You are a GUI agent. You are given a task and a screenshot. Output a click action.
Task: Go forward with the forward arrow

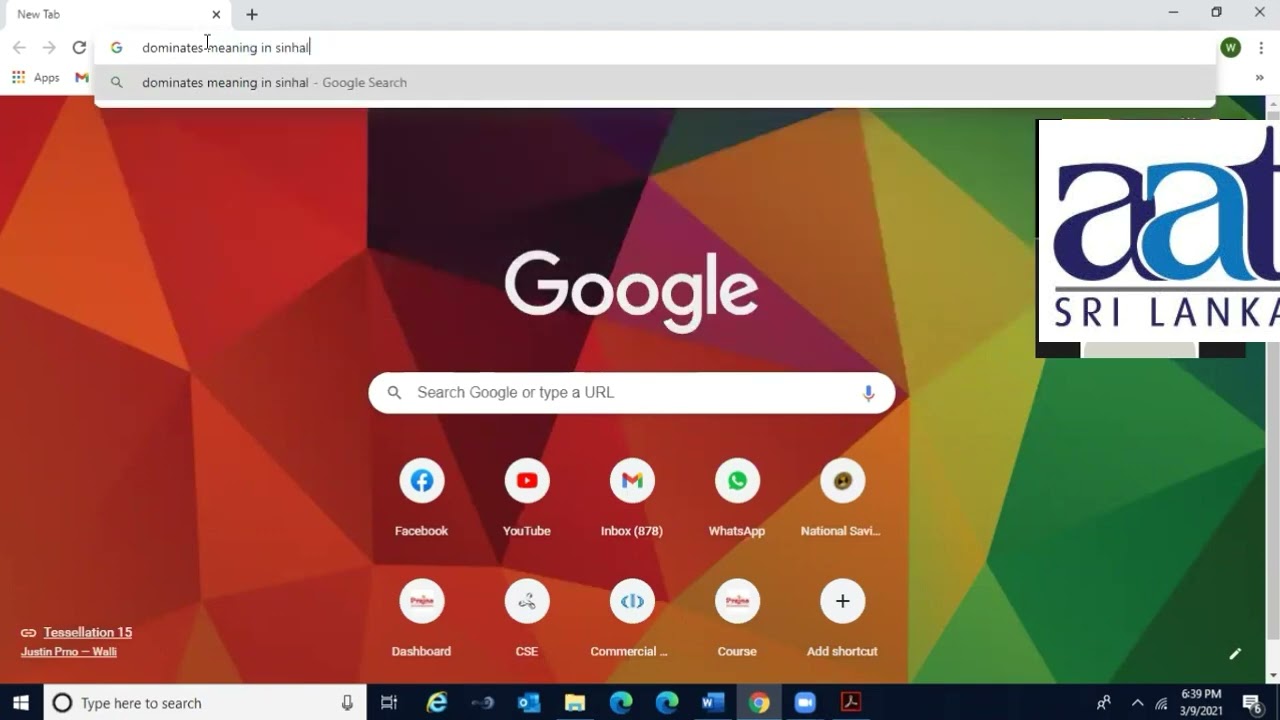49,47
